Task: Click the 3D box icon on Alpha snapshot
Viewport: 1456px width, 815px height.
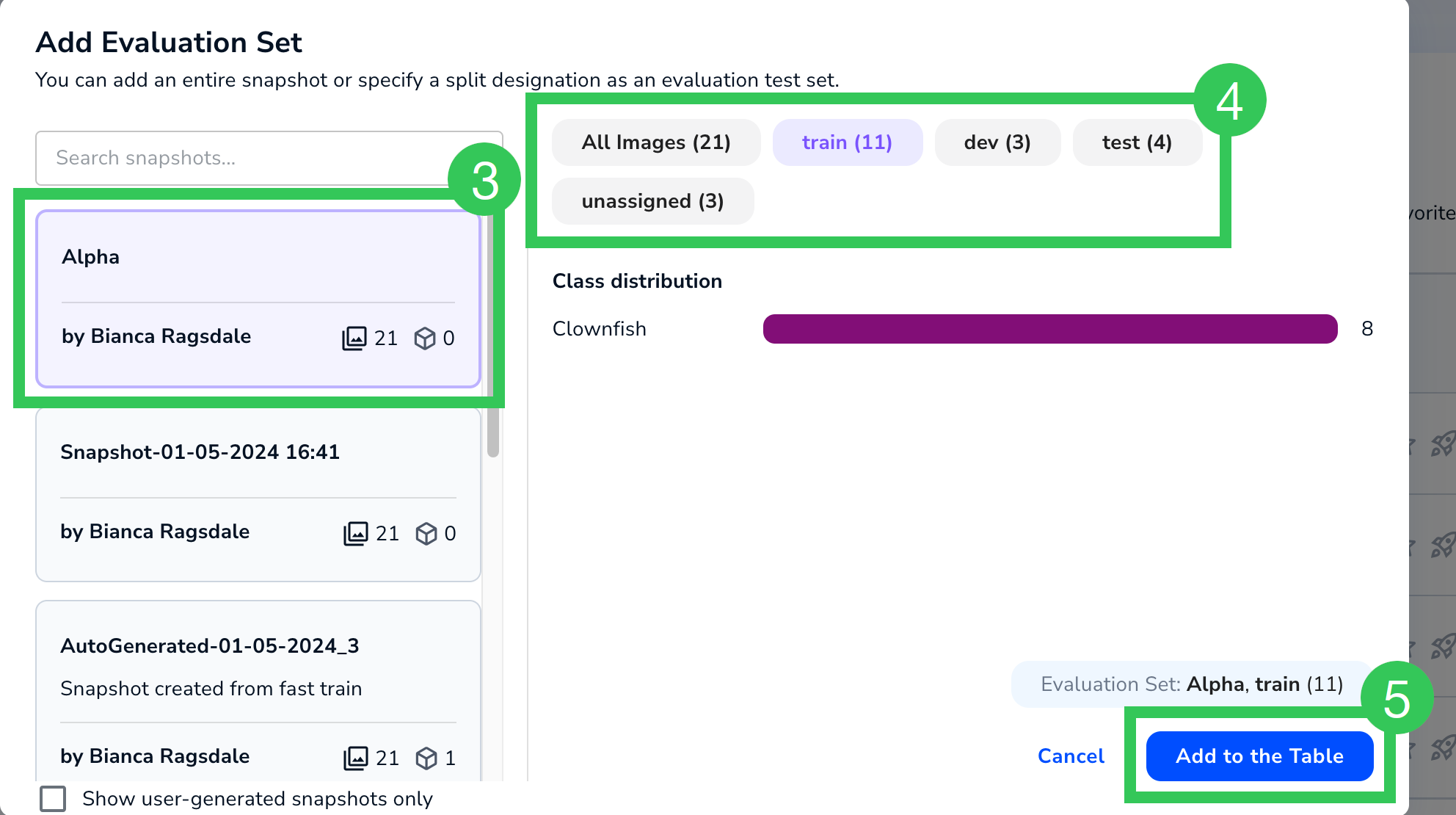Action: click(x=425, y=338)
